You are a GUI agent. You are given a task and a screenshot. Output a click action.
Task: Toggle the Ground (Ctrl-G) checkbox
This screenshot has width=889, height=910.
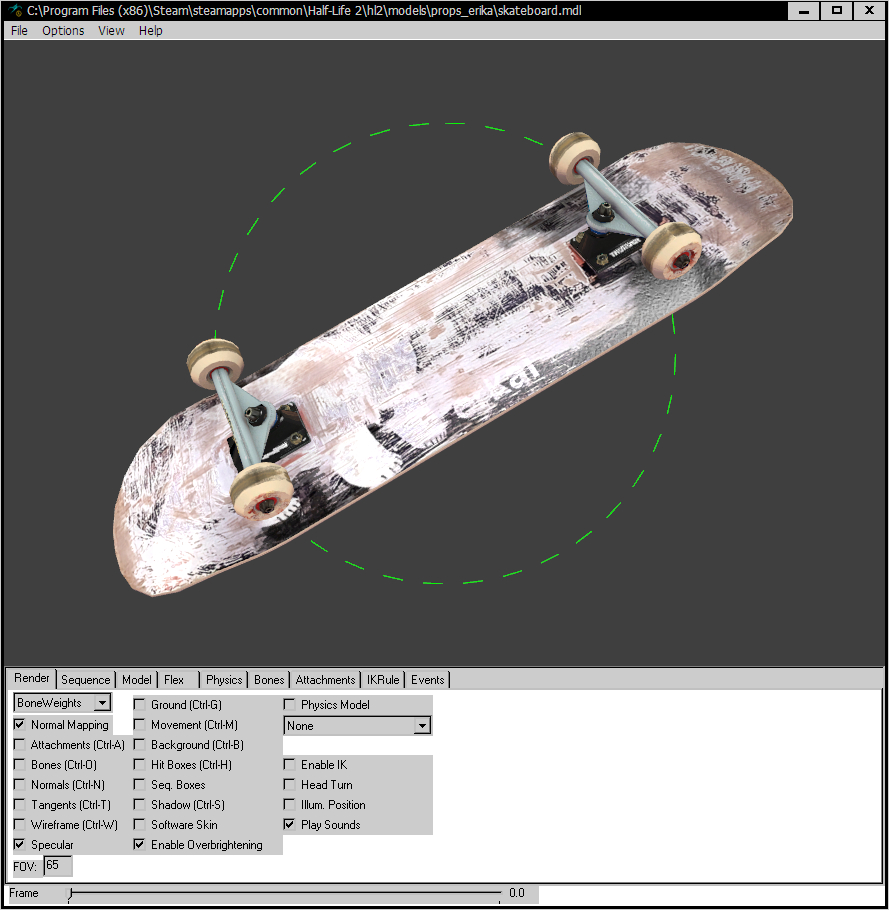click(141, 705)
